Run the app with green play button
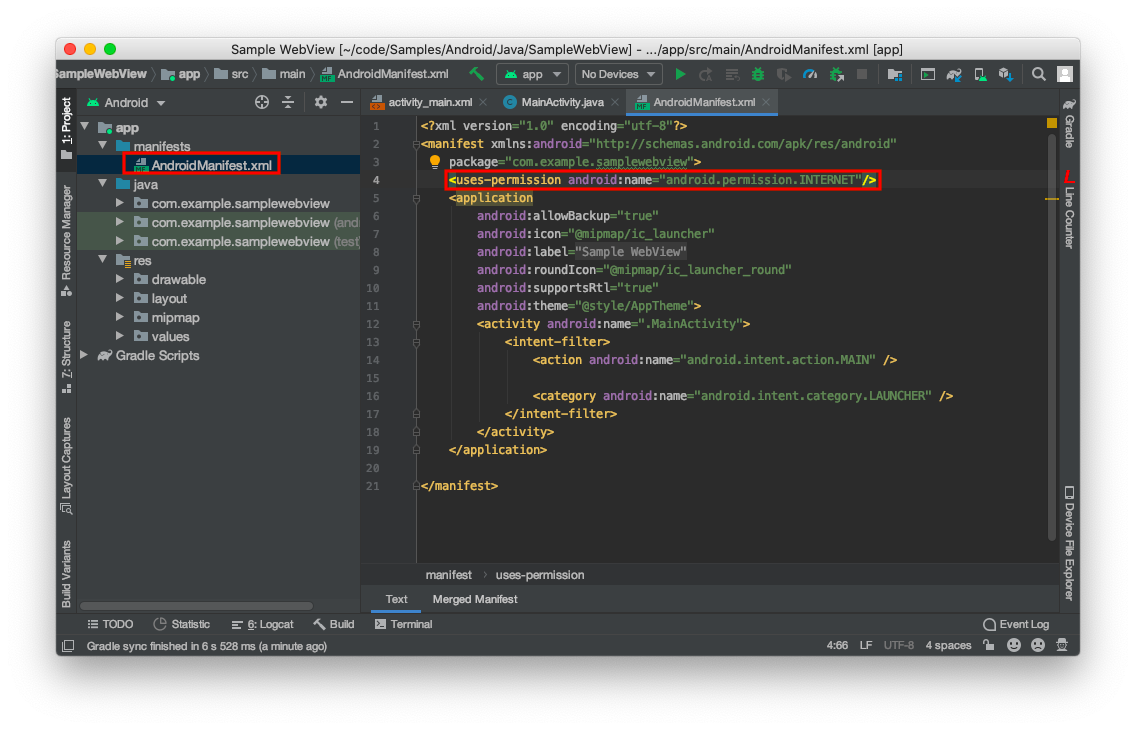 click(x=680, y=74)
